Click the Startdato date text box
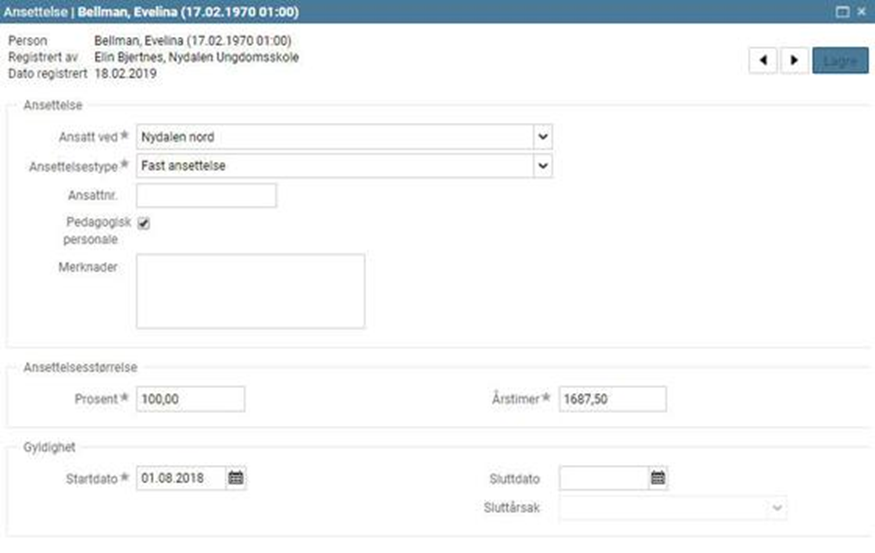 point(181,478)
